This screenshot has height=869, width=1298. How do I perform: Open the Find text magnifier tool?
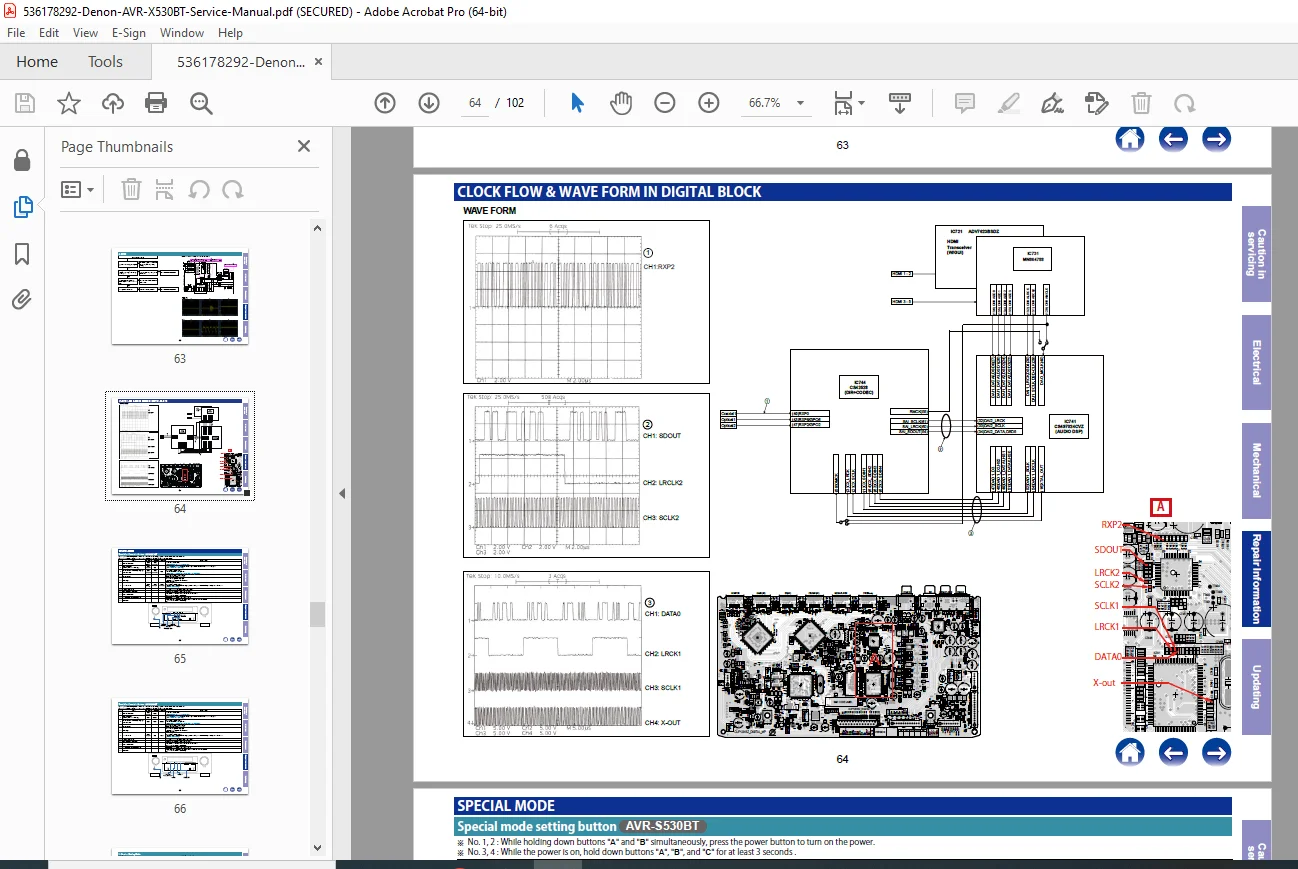point(201,103)
